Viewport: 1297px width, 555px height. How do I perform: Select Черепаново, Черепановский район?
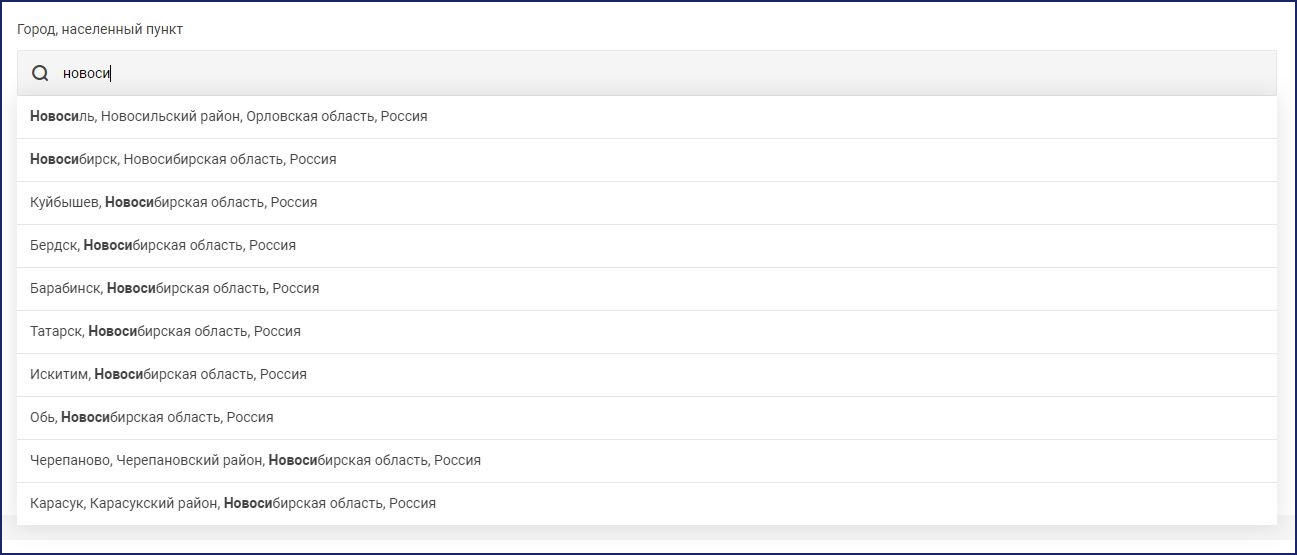tap(647, 461)
